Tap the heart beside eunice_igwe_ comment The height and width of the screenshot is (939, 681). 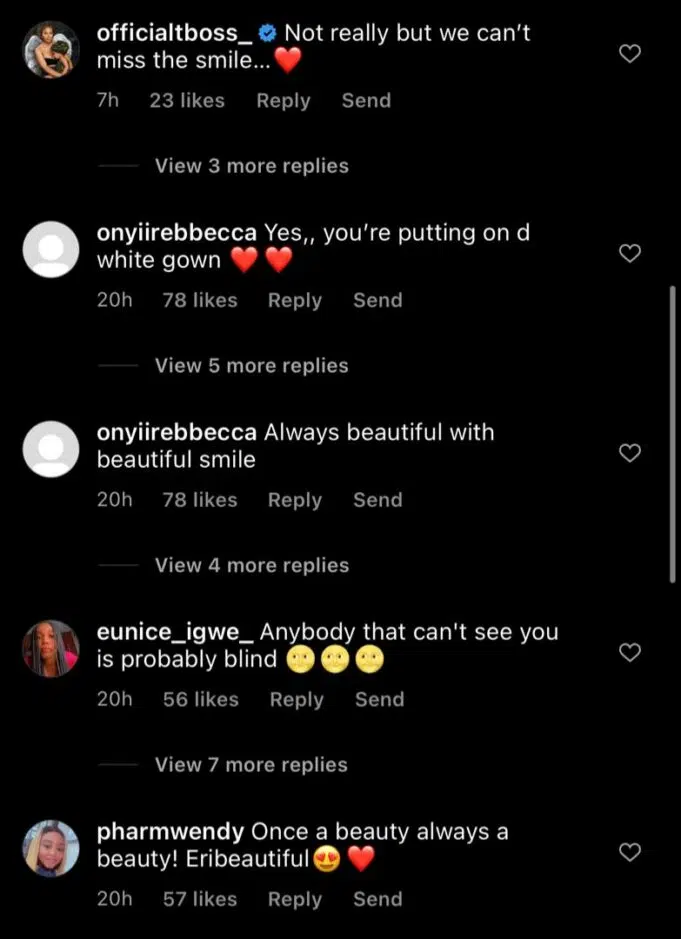630,653
